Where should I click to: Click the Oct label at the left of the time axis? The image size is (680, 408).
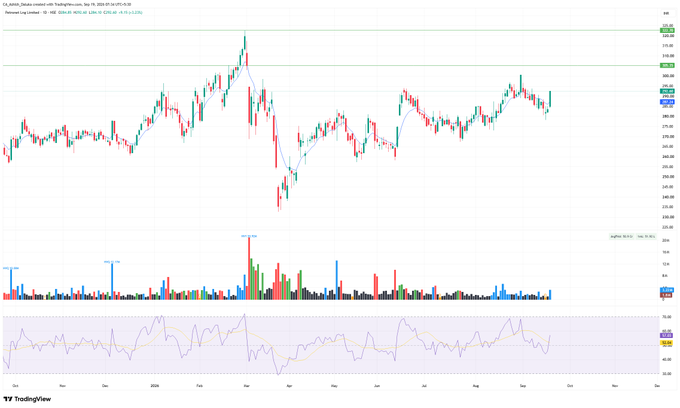[15, 385]
